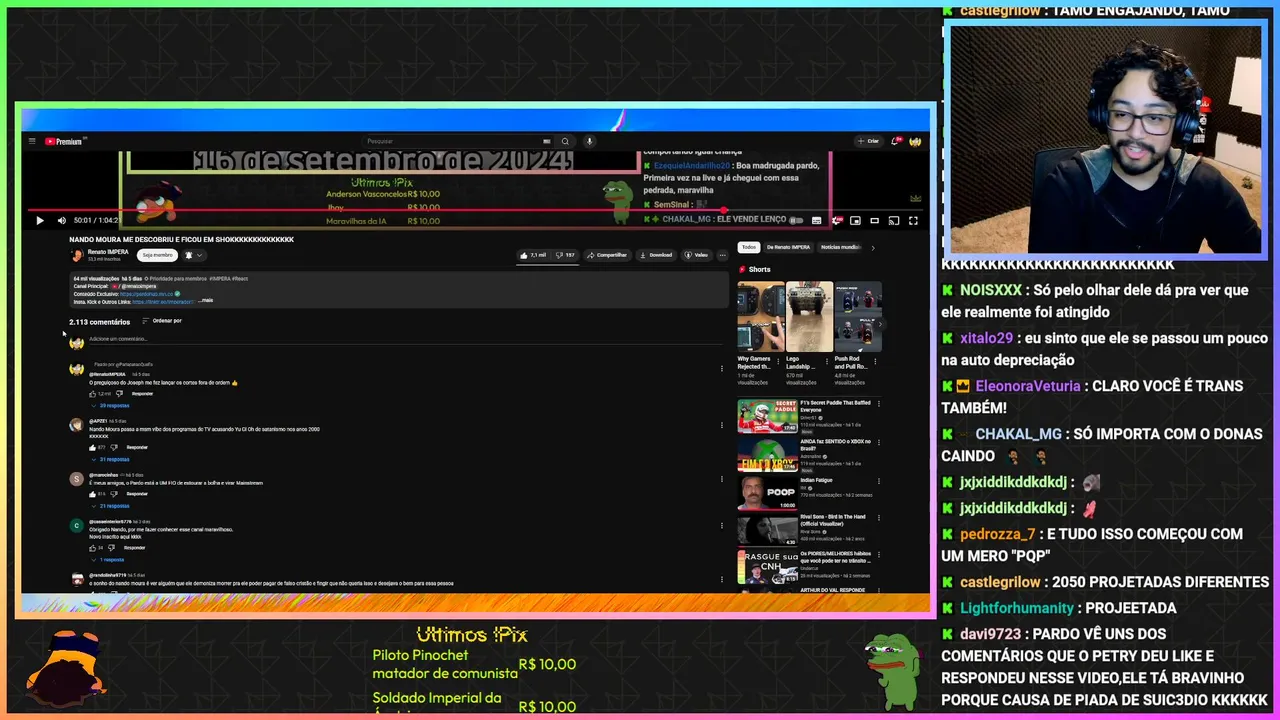
Task: Mute the video with the speaker icon
Action: [x=61, y=220]
